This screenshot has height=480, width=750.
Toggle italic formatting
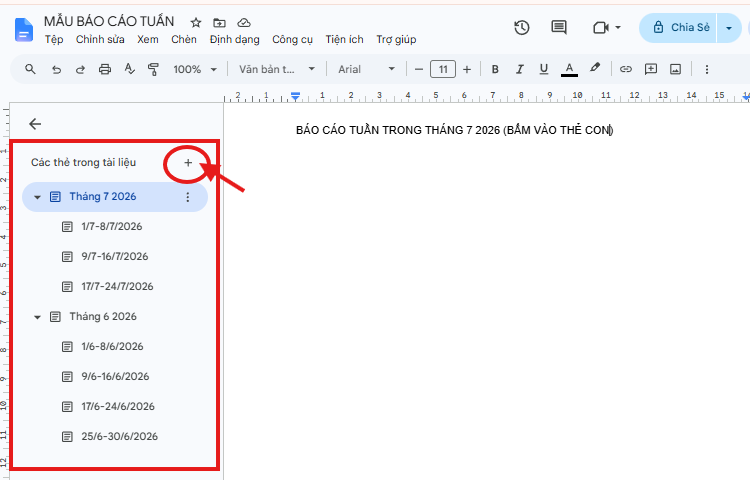[519, 69]
